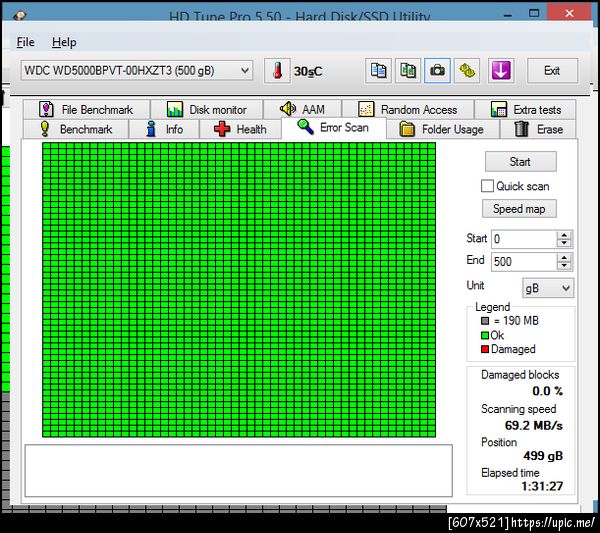
Task: Increase the End value with up arrow
Action: pyautogui.click(x=564, y=258)
